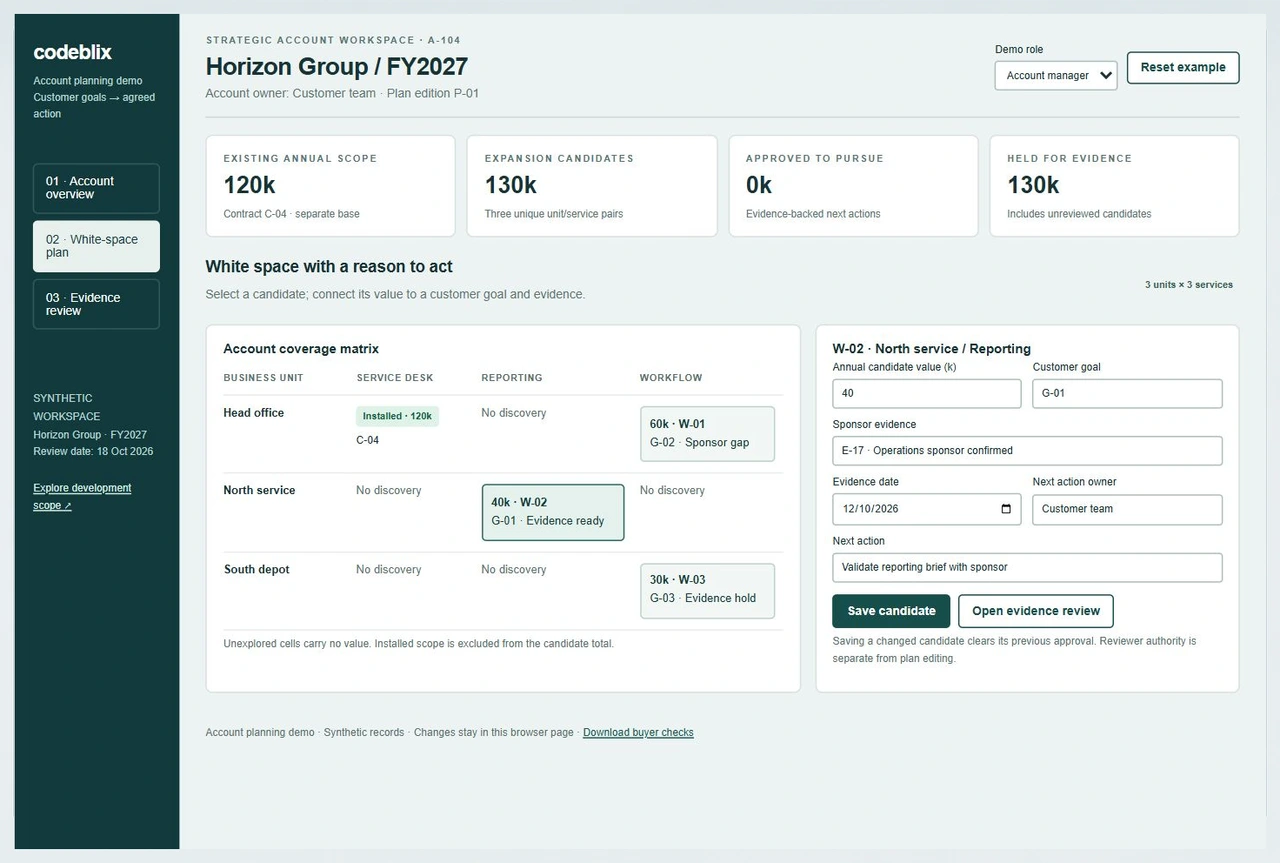Expand the Demo role dropdown
The image size is (1280, 863).
click(1056, 76)
